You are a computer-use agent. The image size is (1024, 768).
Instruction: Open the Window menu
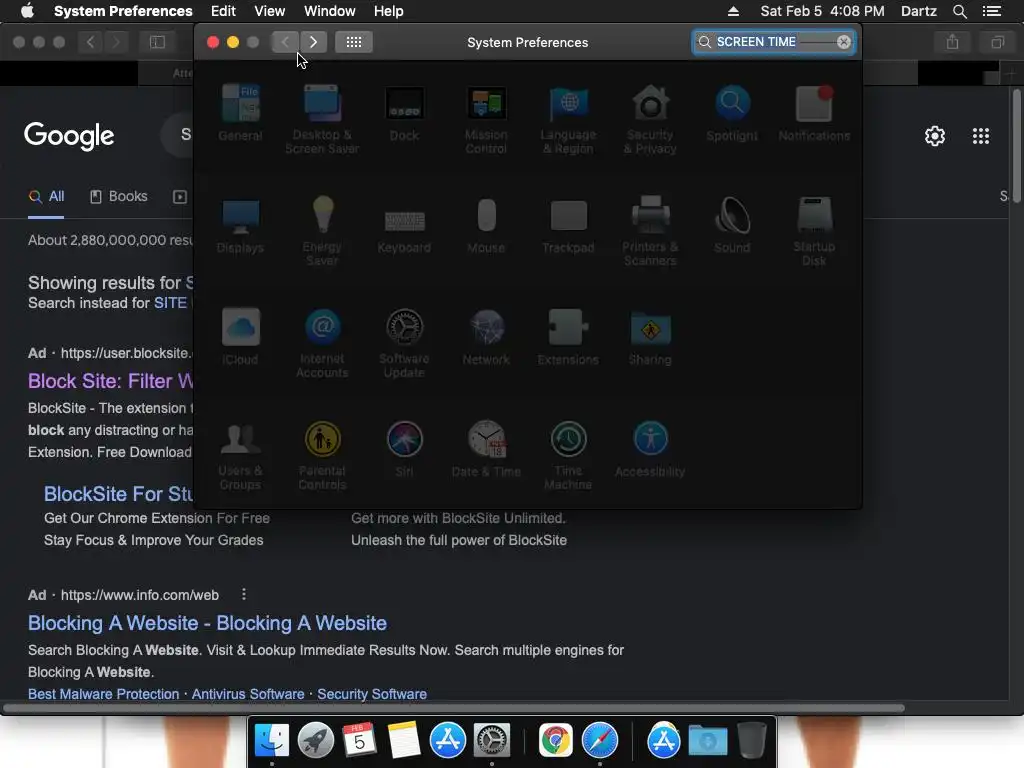(x=330, y=11)
